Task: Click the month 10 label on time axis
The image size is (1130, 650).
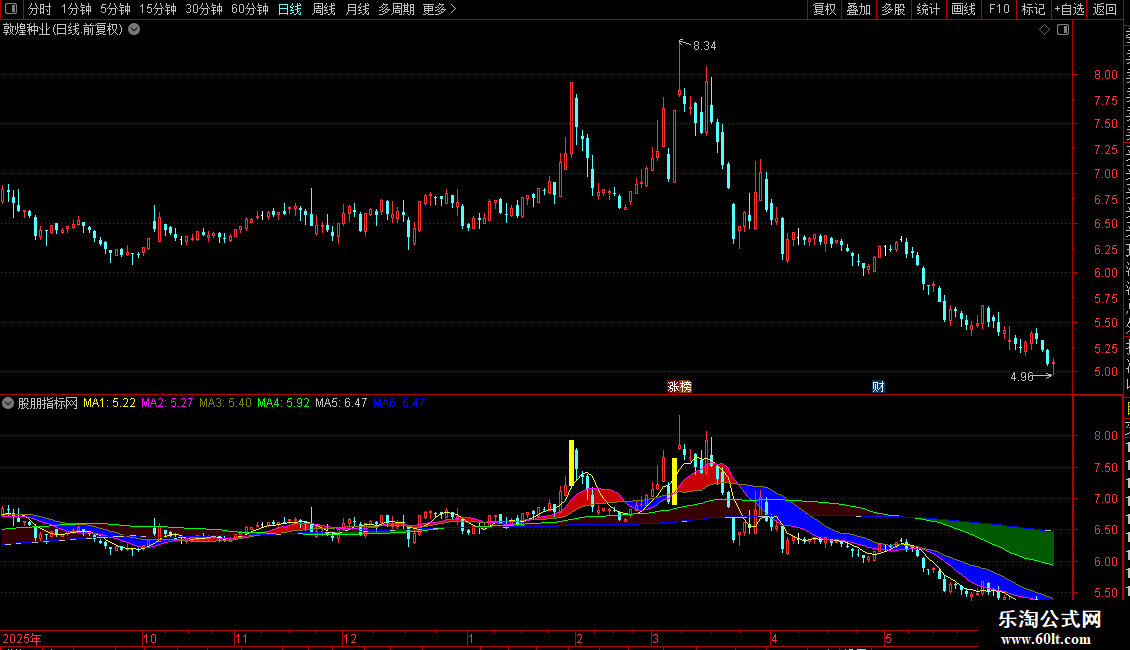Action: coord(150,639)
